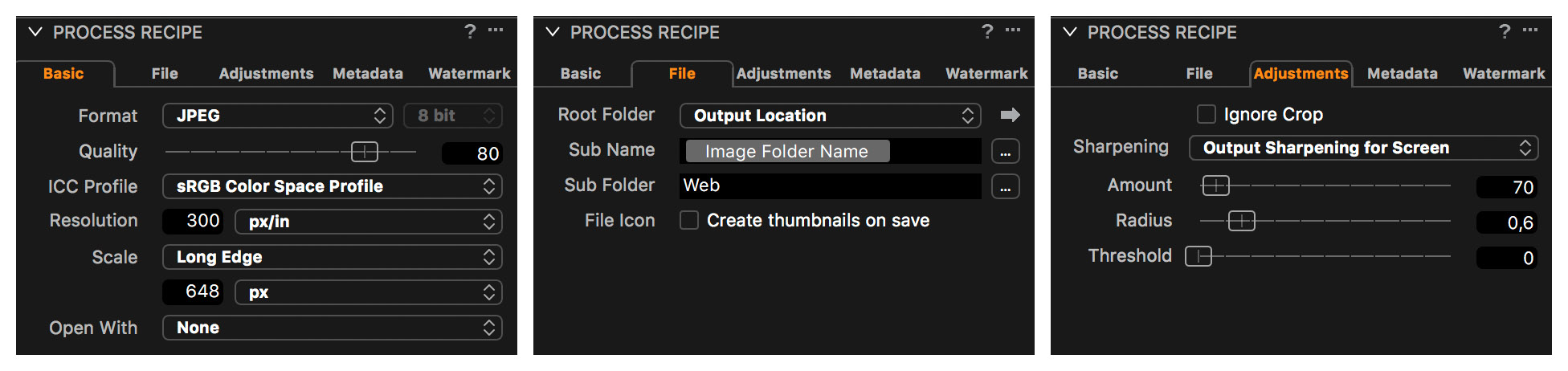Click help question mark in first Process Recipe panel
1568x371 pixels.
click(470, 31)
